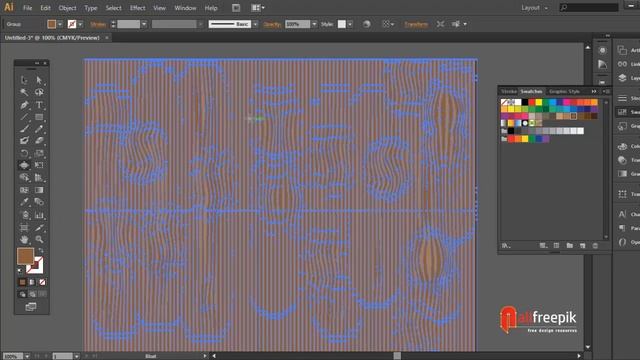The height and width of the screenshot is (360, 640).
Task: Set paint mode to Gradient
Action: 32,282
